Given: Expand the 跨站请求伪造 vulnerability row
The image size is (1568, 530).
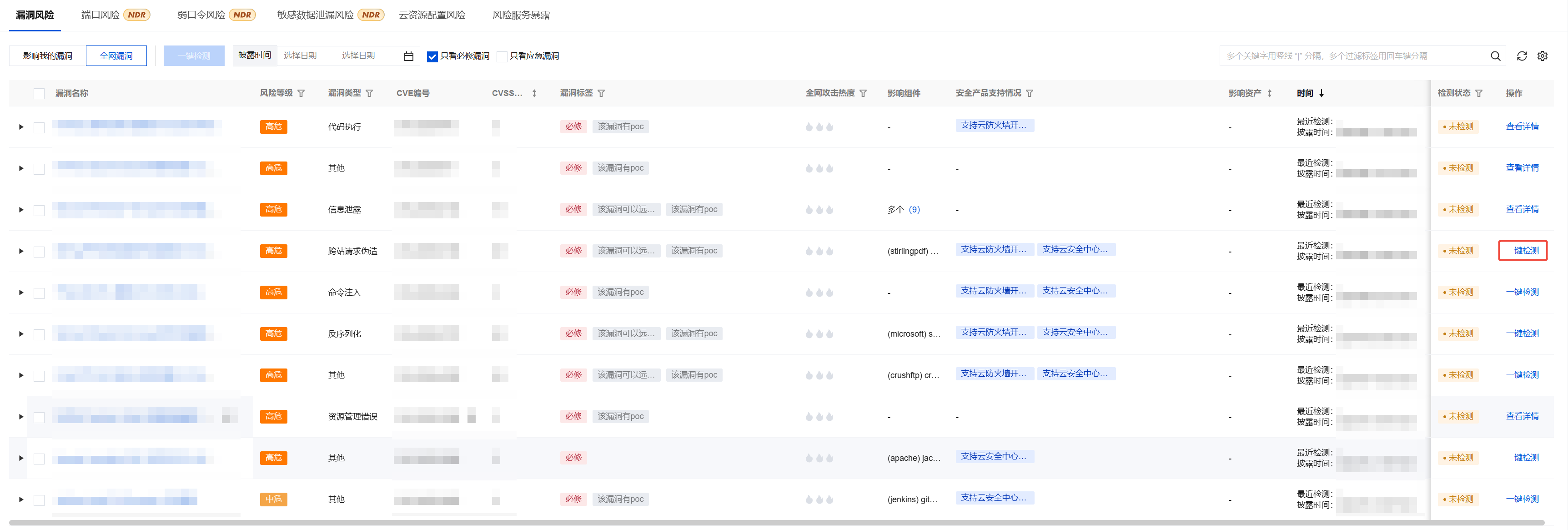Looking at the screenshot, I should pyautogui.click(x=21, y=251).
